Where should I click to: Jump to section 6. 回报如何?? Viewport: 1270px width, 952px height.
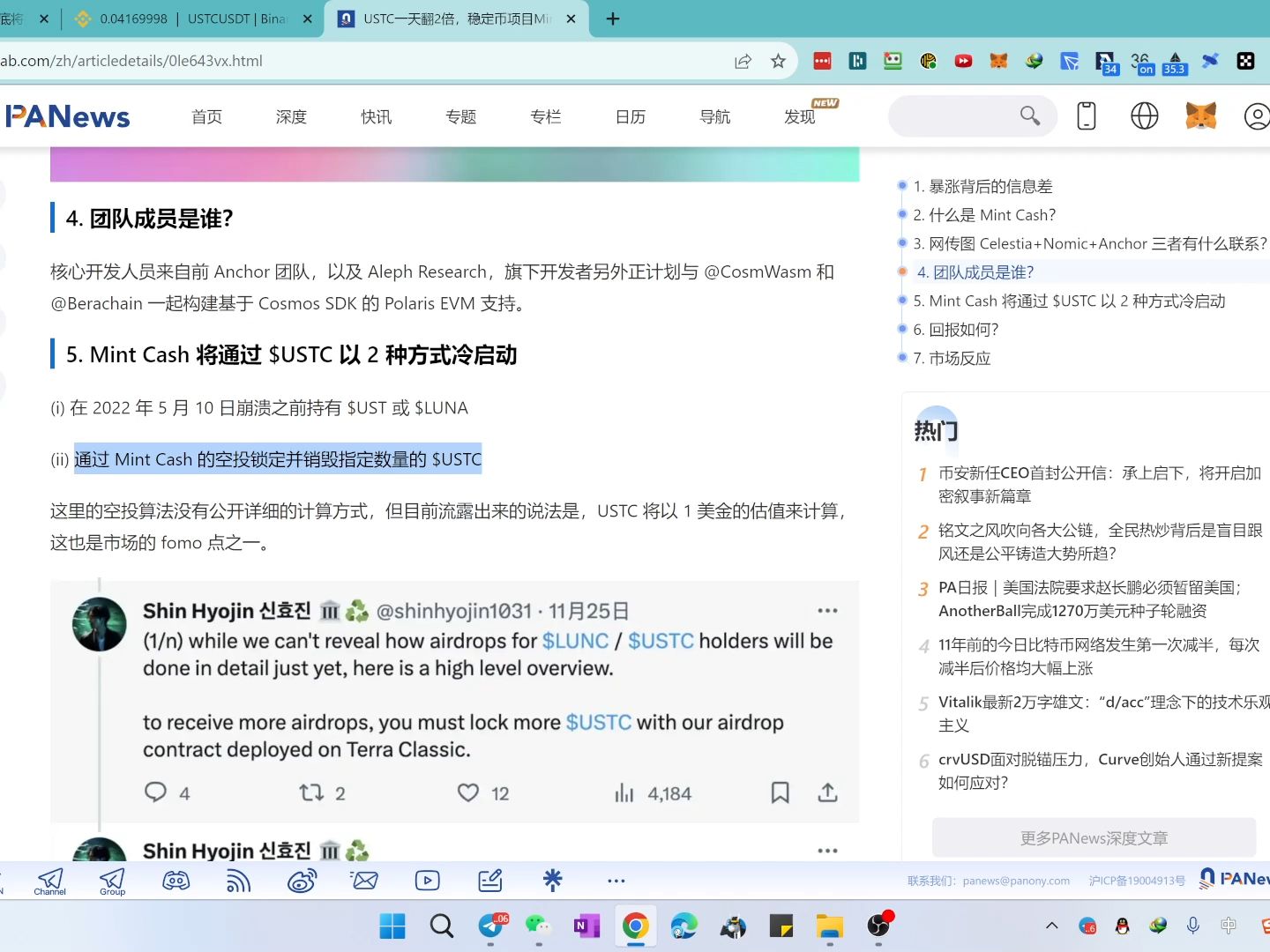click(956, 330)
